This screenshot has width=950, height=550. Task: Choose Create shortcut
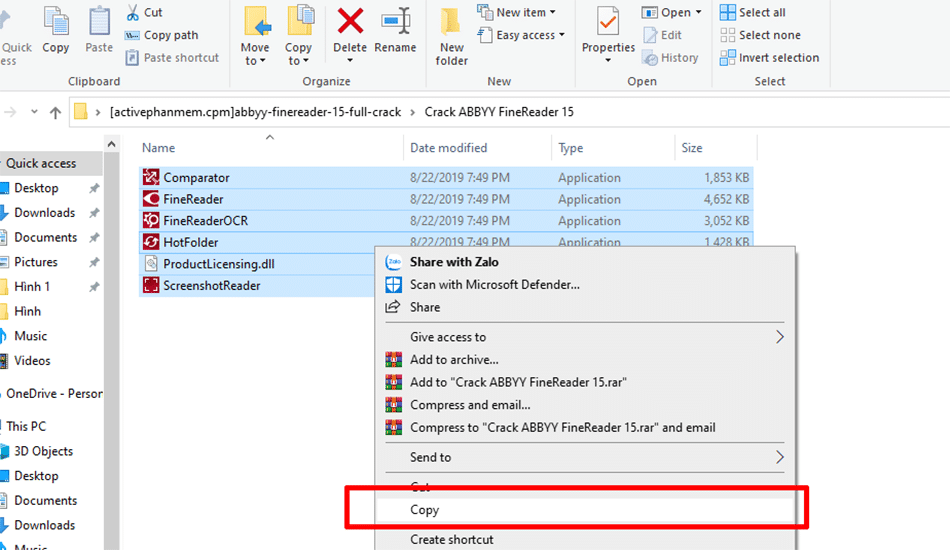451,540
